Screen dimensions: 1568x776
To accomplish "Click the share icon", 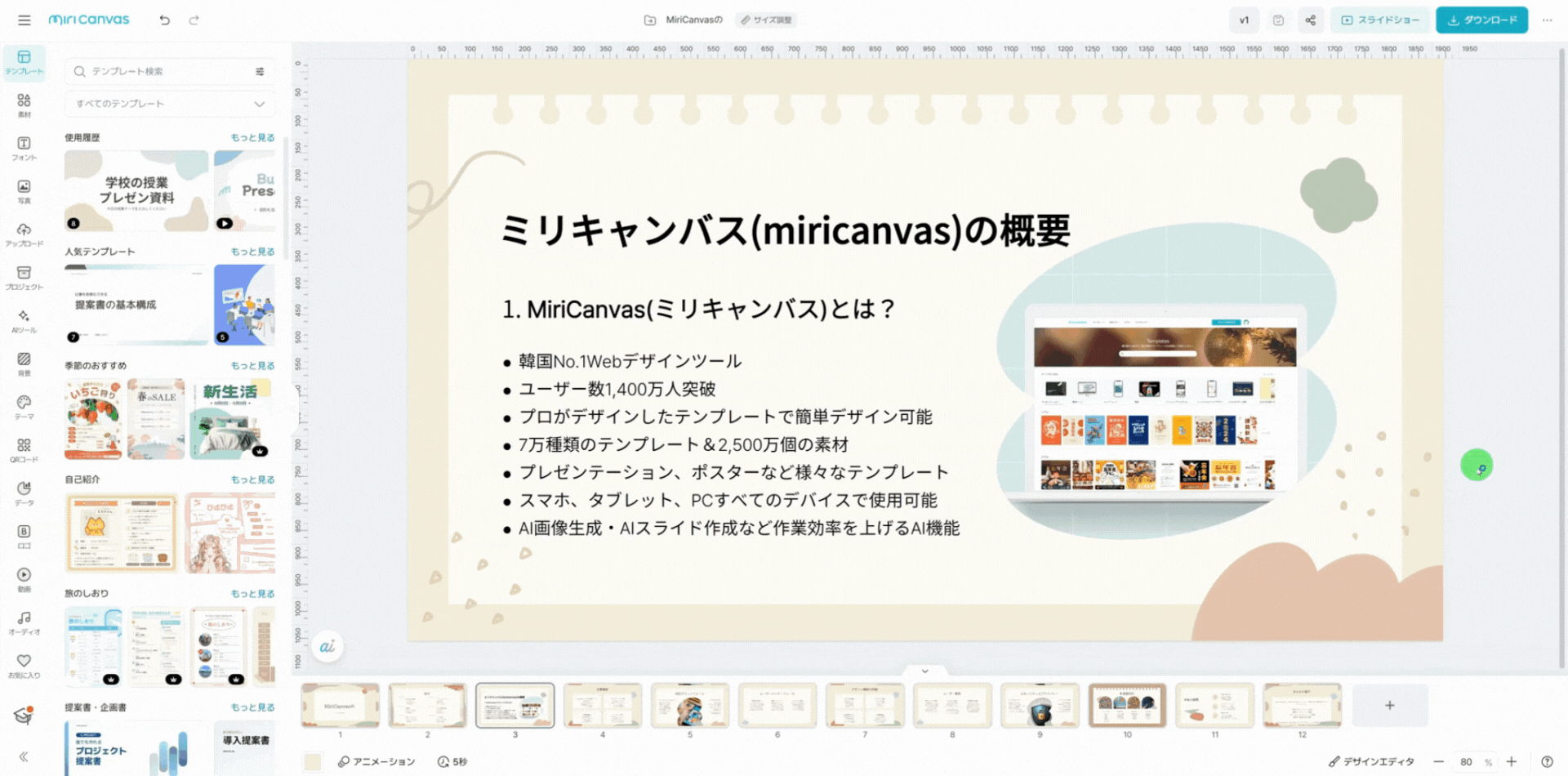I will [x=1310, y=20].
